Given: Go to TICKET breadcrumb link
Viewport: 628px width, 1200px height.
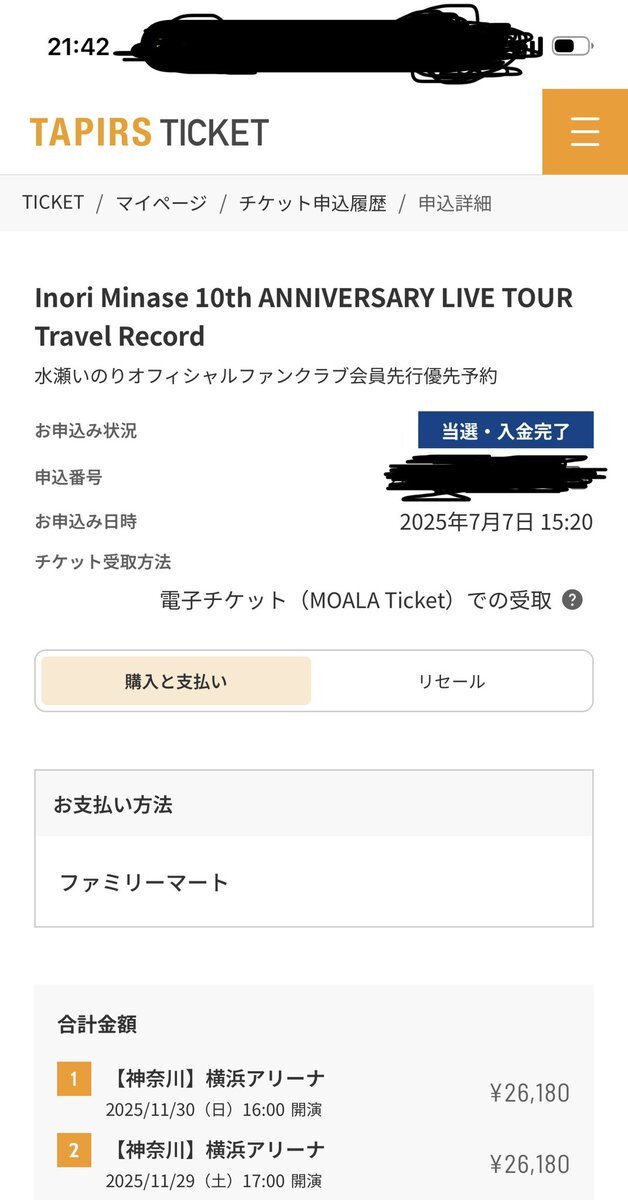Looking at the screenshot, I should 53,203.
